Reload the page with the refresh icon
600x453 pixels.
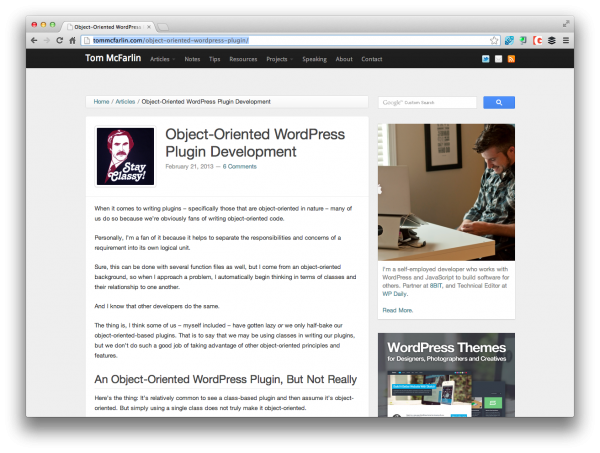pyautogui.click(x=59, y=40)
